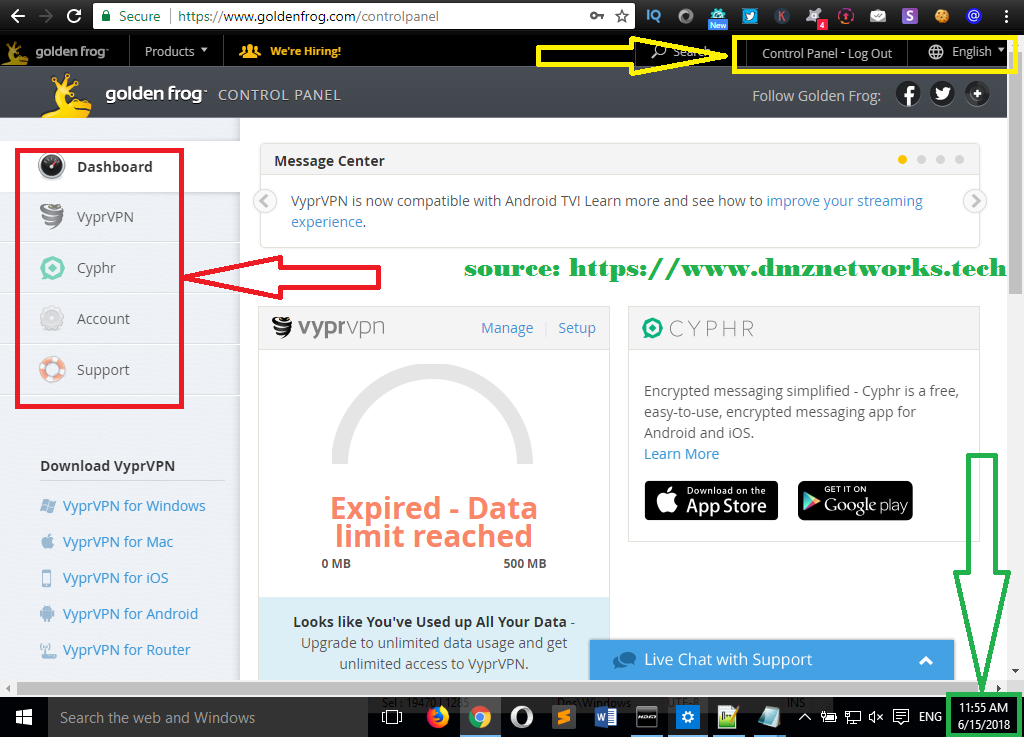Select the first Message Center dot
The image size is (1024, 737).
tap(903, 159)
